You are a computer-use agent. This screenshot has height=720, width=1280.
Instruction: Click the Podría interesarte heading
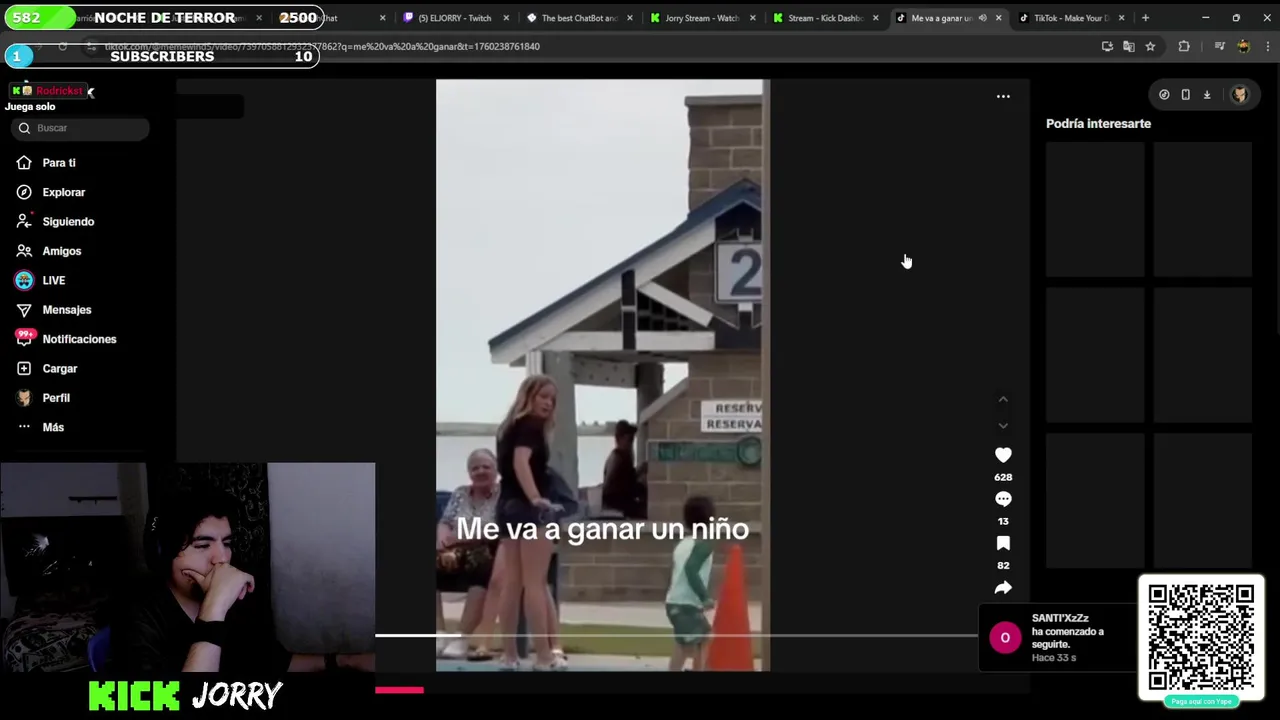1098,124
